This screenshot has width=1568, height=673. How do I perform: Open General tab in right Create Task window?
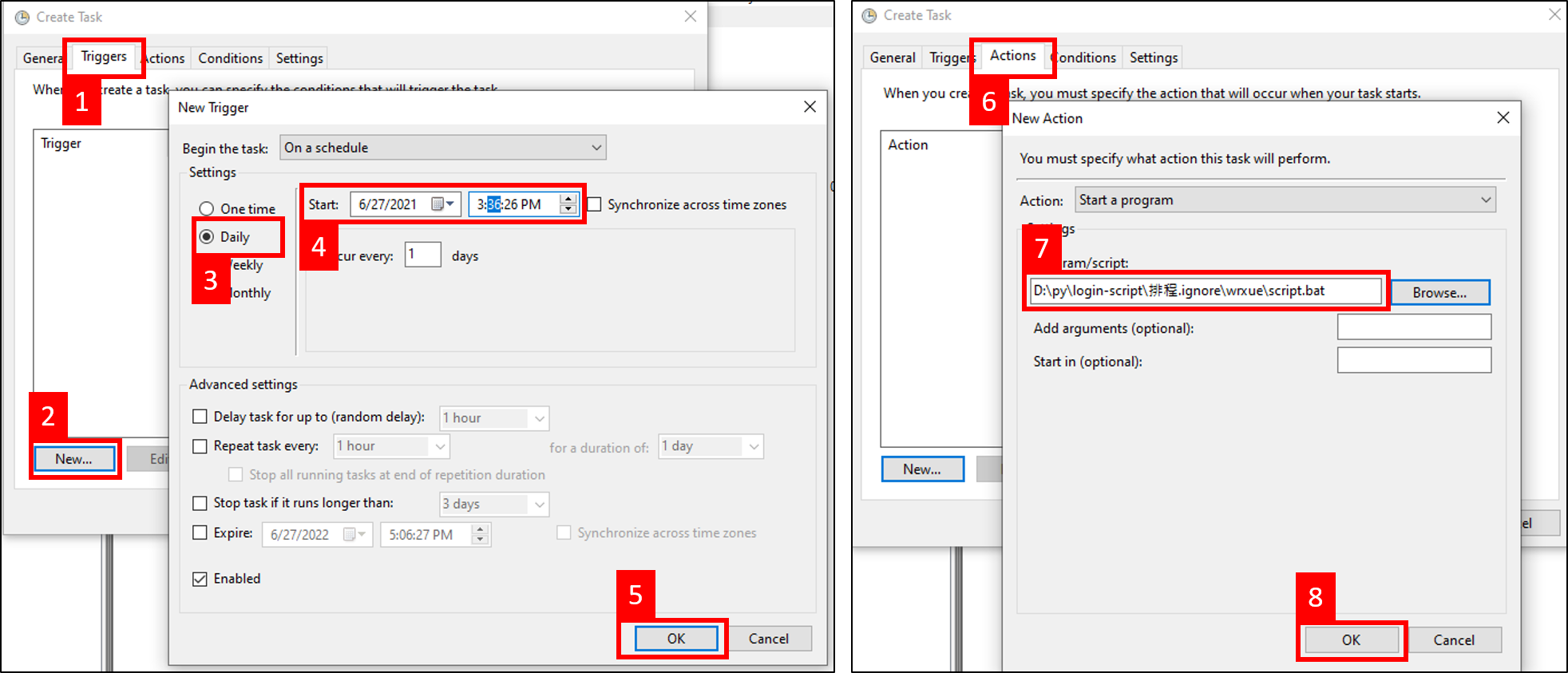point(893,57)
